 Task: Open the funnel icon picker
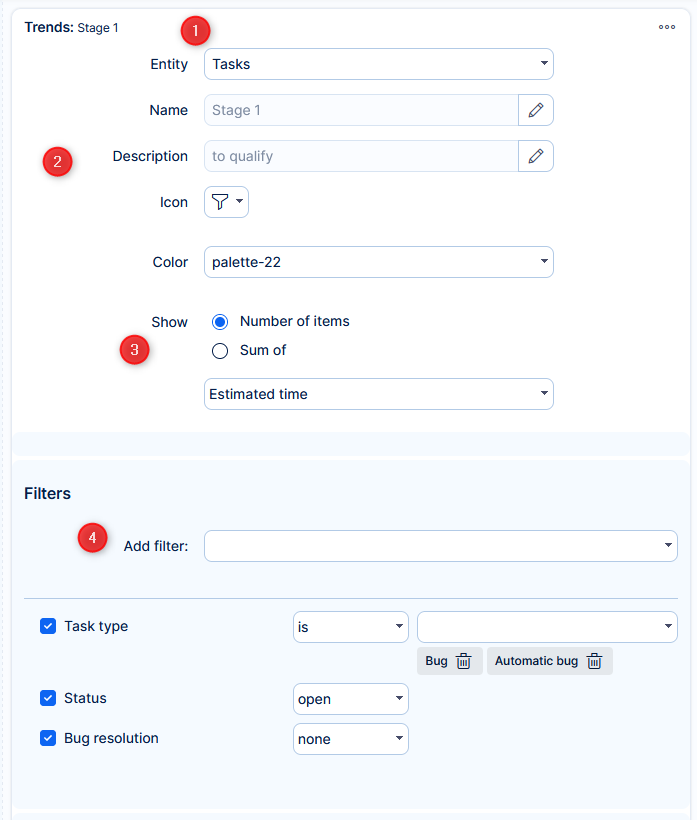click(226, 202)
